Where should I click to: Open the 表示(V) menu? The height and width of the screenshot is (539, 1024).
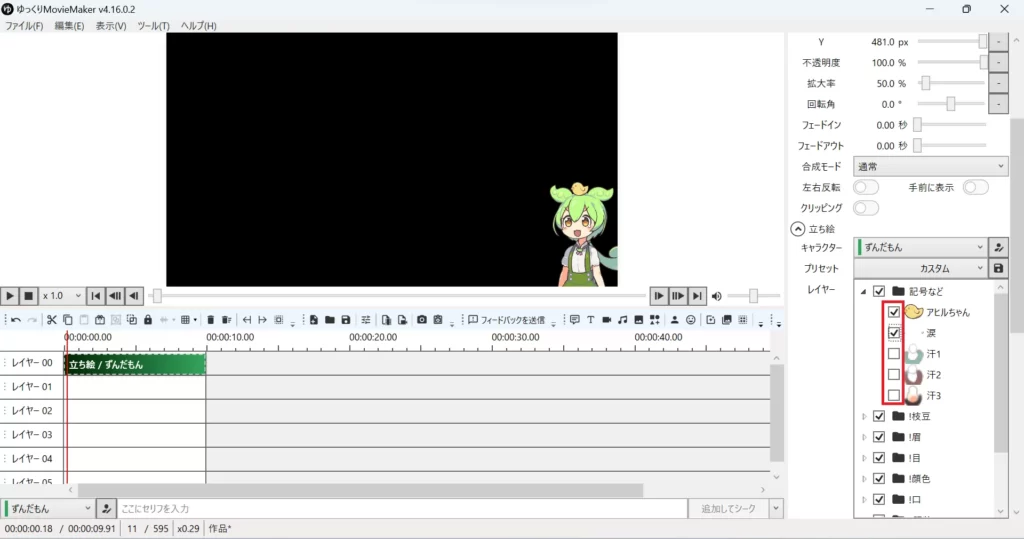[111, 26]
